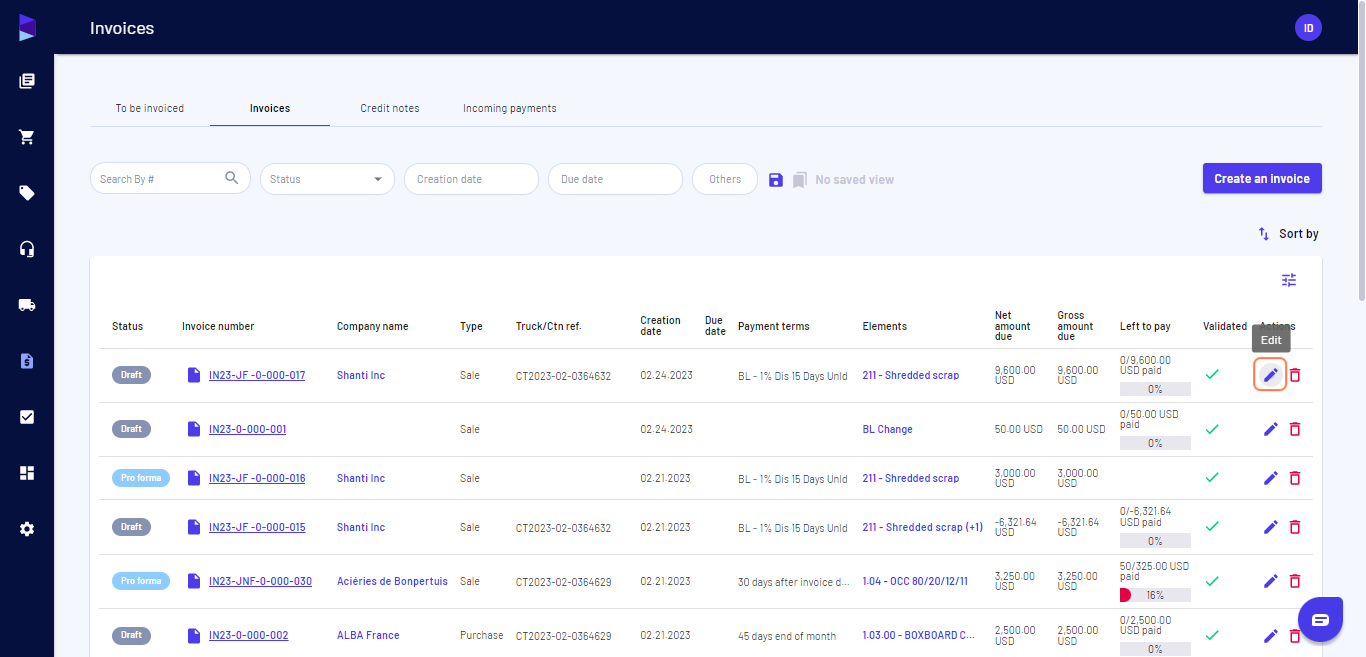Delete invoice IN23-JNF-0-000-030
1366x657 pixels.
pos(1295,581)
